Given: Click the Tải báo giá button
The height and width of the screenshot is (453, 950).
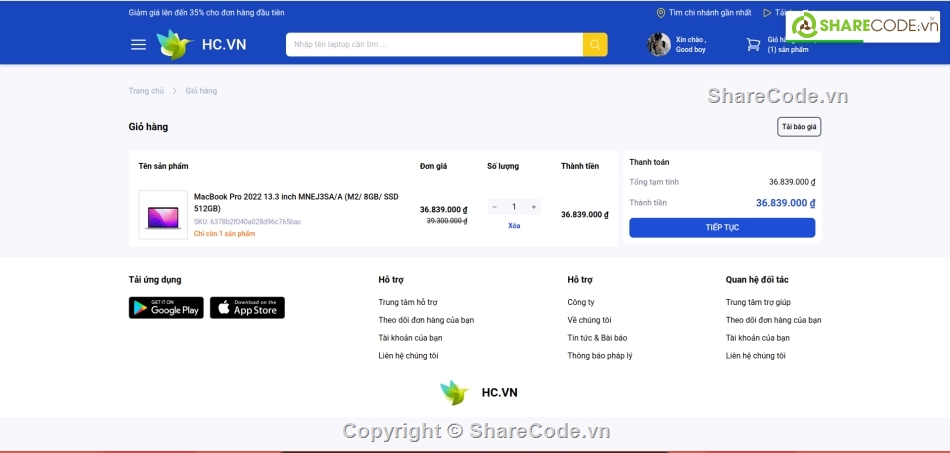Looking at the screenshot, I should [x=799, y=127].
